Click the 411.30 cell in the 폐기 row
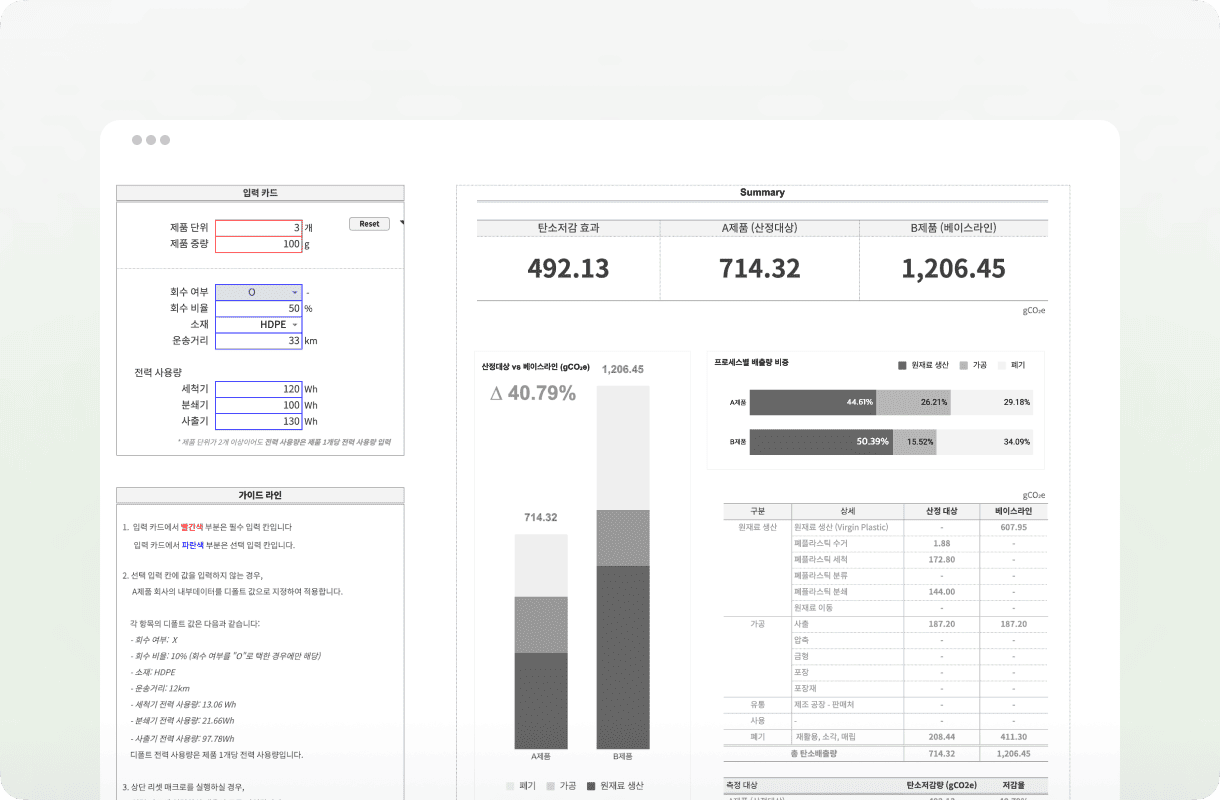 tap(1013, 736)
